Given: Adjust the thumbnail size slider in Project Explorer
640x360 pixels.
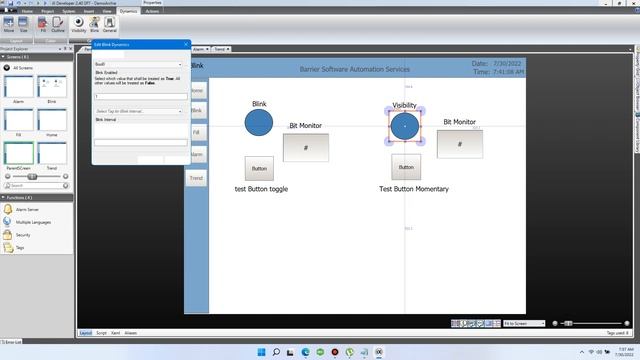Looking at the screenshot, I should [x=33, y=176].
